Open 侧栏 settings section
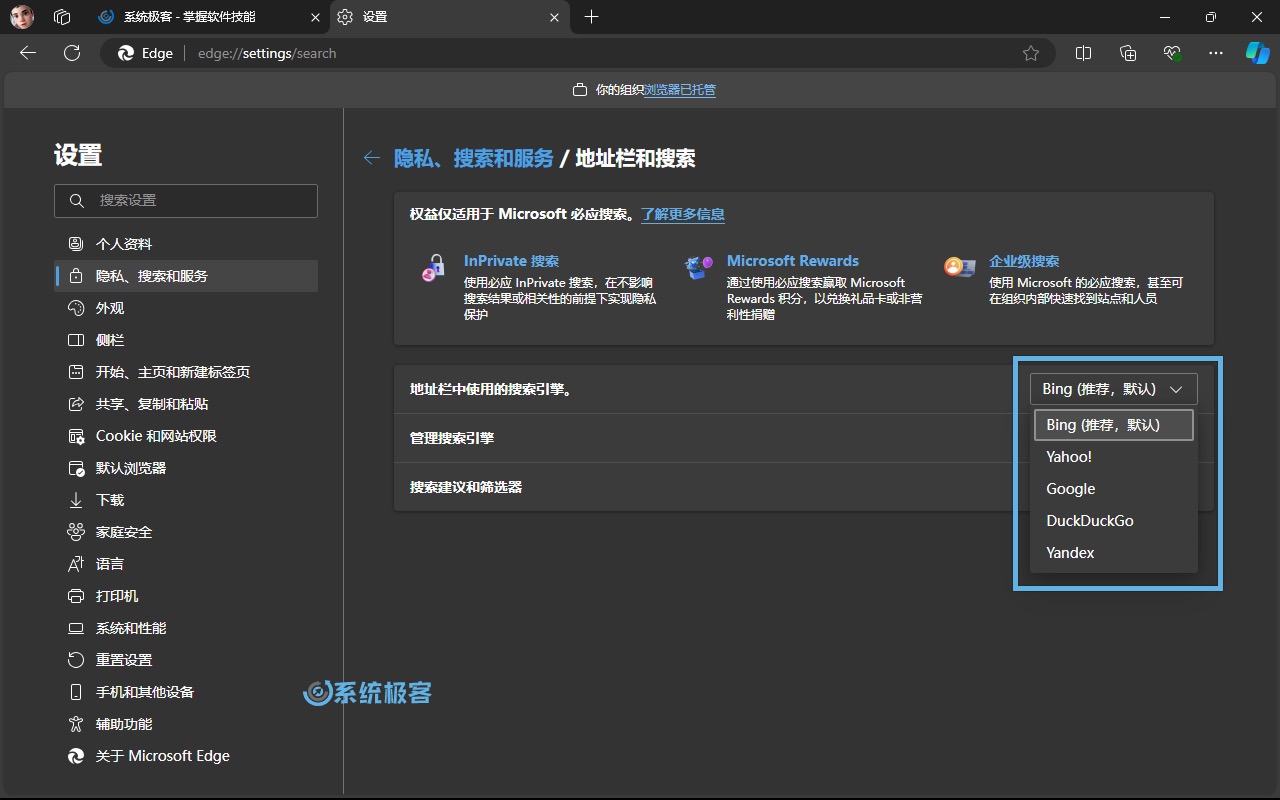The width and height of the screenshot is (1280, 800). click(186, 340)
